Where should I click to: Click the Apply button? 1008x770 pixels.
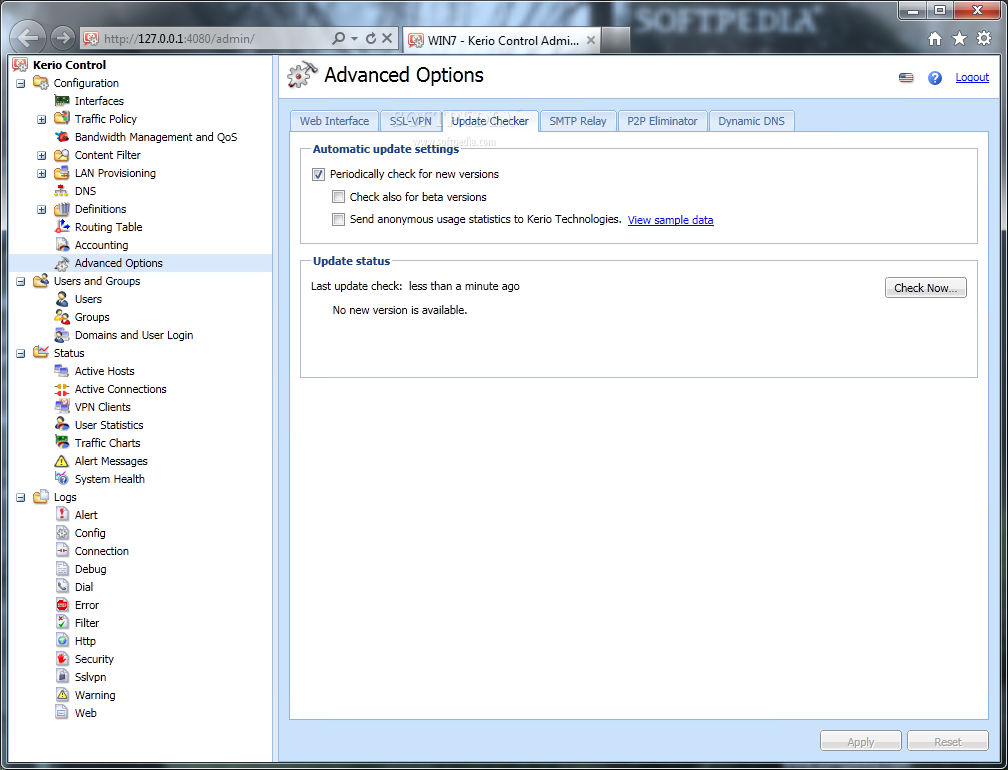coord(861,741)
